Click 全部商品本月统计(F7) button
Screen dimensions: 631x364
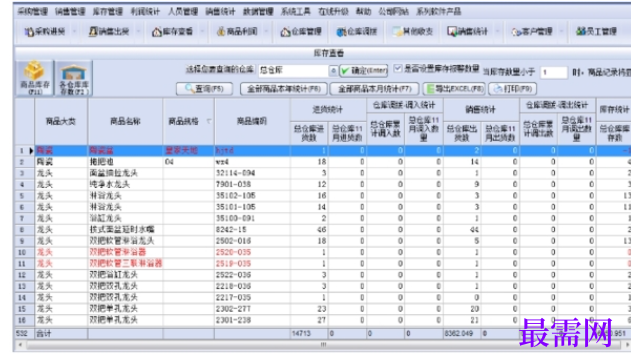coord(374,88)
